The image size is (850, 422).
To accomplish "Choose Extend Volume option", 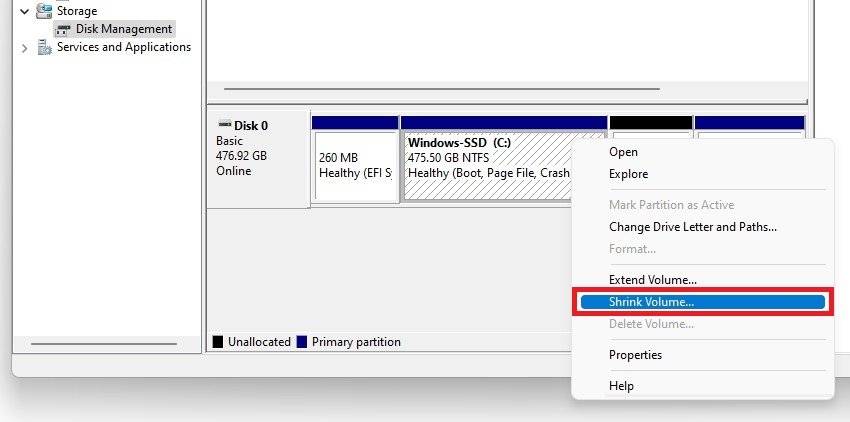I will pyautogui.click(x=703, y=280).
